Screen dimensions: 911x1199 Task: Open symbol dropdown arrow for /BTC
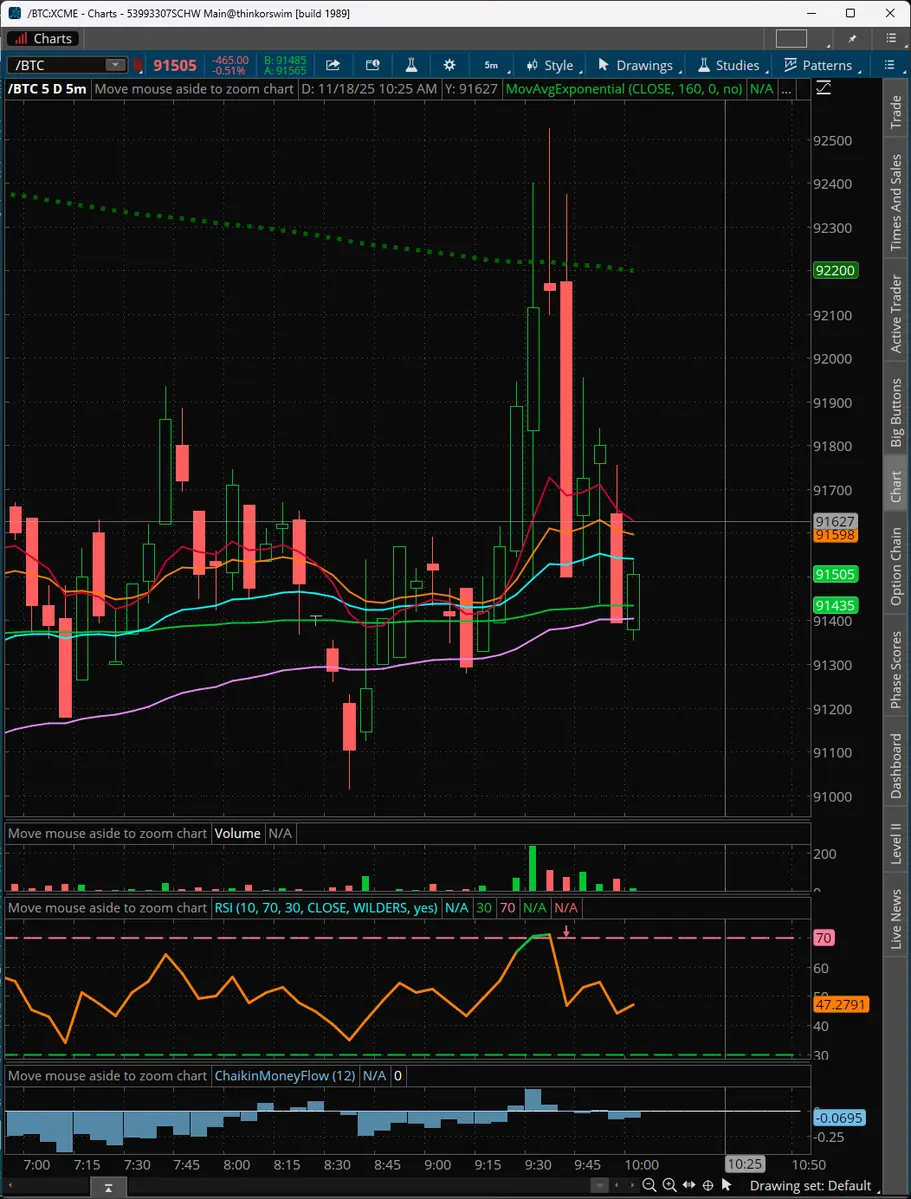pyautogui.click(x=116, y=65)
